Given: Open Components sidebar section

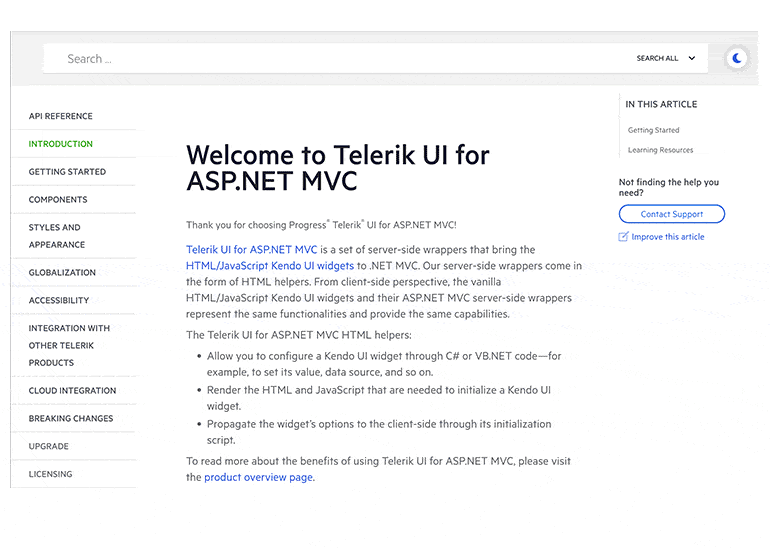Looking at the screenshot, I should click(58, 200).
